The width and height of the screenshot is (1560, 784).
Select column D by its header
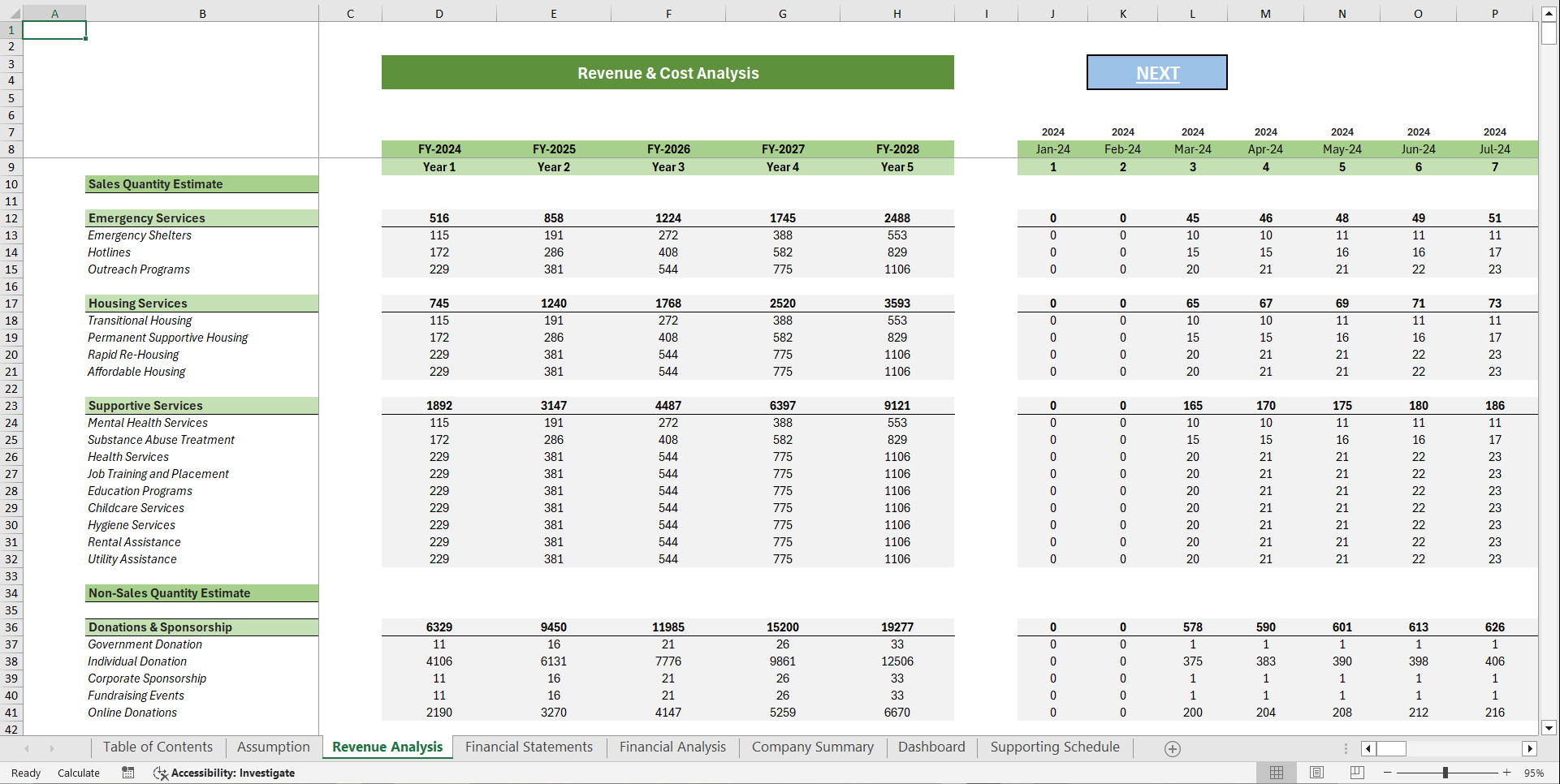(x=439, y=13)
